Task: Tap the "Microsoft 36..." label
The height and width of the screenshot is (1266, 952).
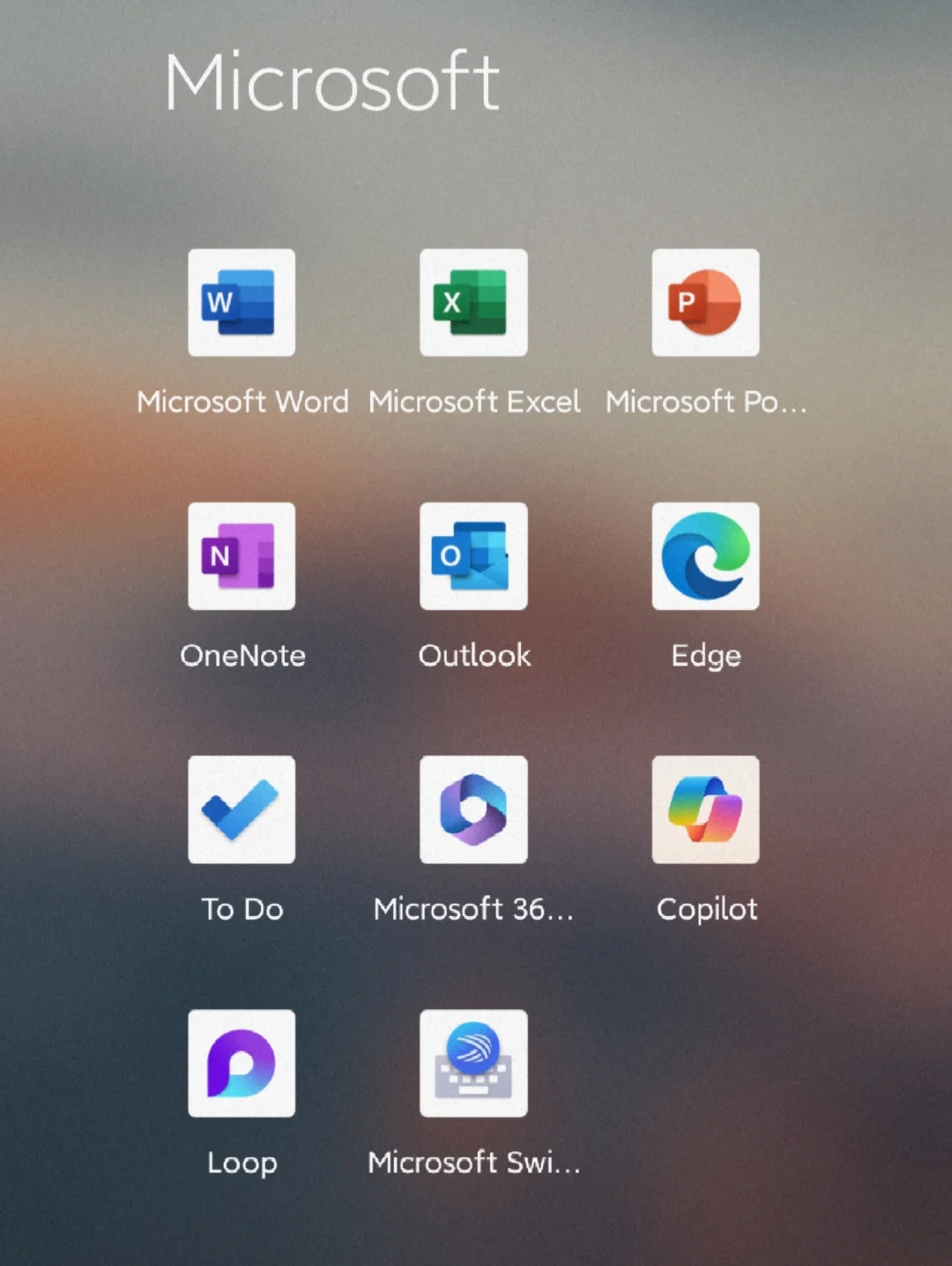Action: click(474, 909)
